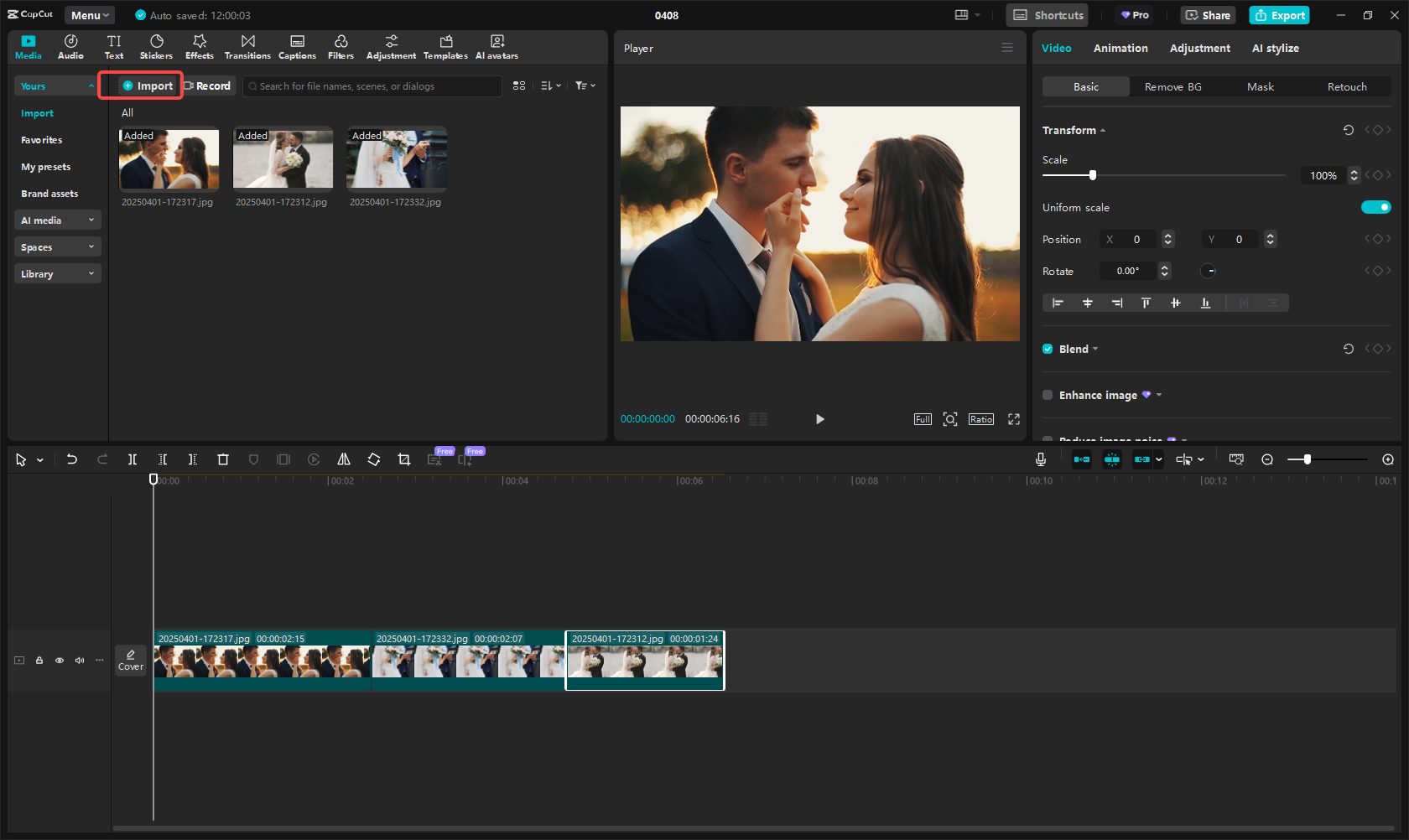Open the Transitions panel

[x=247, y=46]
